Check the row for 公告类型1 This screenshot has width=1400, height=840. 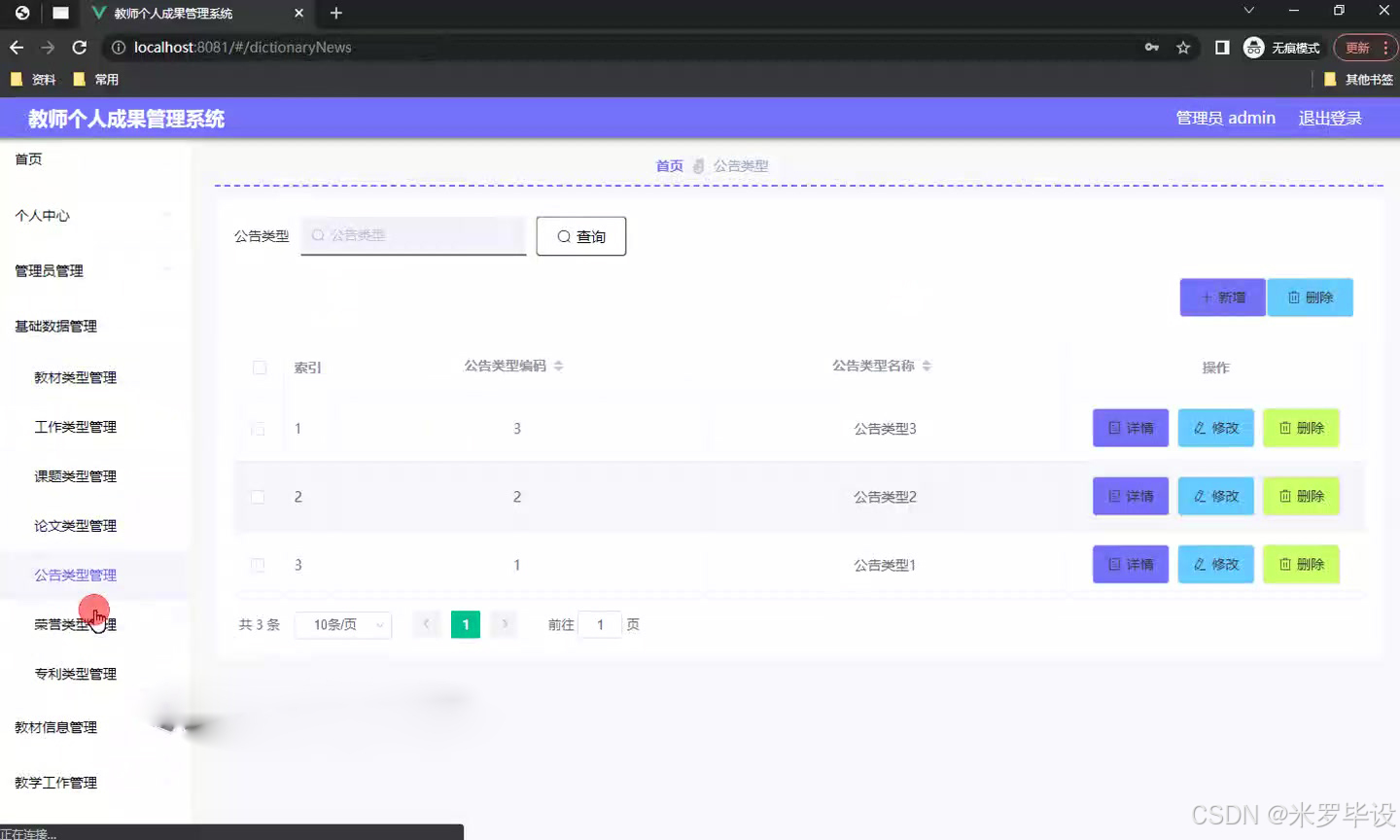(x=258, y=565)
